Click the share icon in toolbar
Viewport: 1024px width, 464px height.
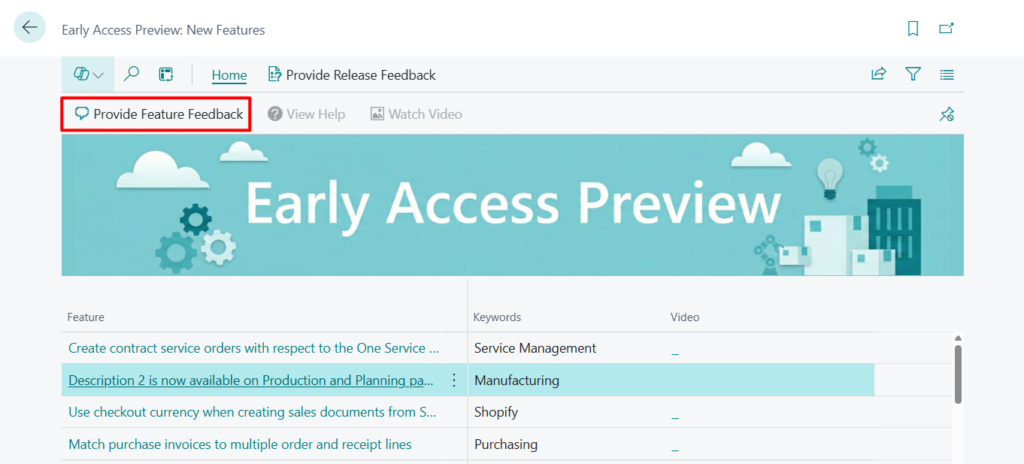[x=879, y=74]
